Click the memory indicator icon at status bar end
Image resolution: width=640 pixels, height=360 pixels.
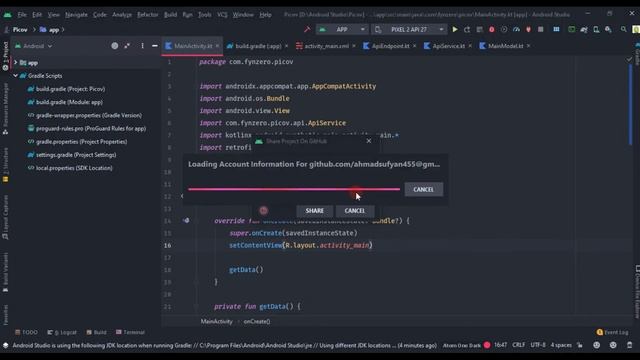tap(629, 345)
